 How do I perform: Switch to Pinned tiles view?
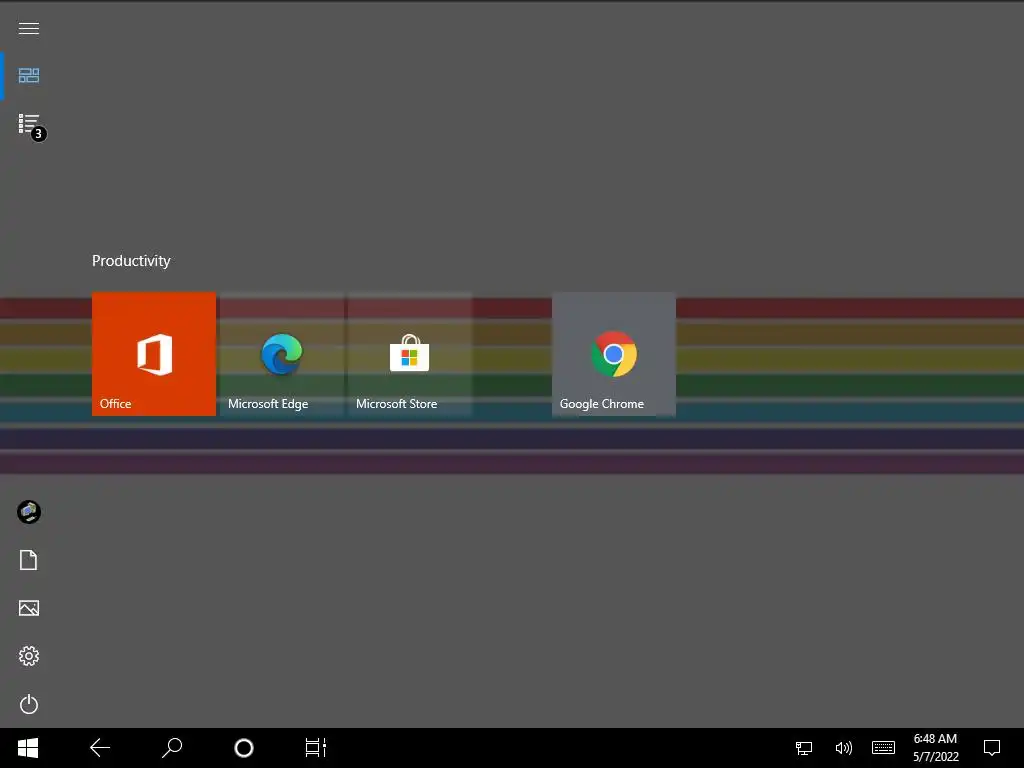coord(29,76)
